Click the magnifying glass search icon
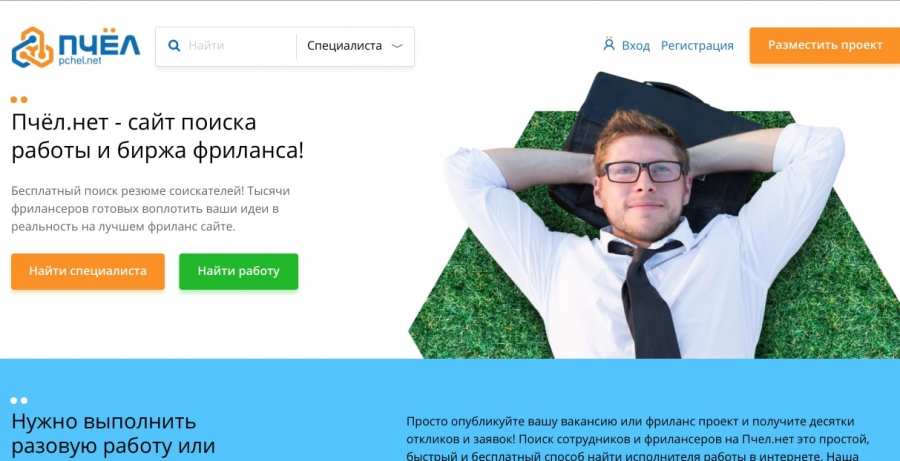The width and height of the screenshot is (900, 461). [174, 46]
